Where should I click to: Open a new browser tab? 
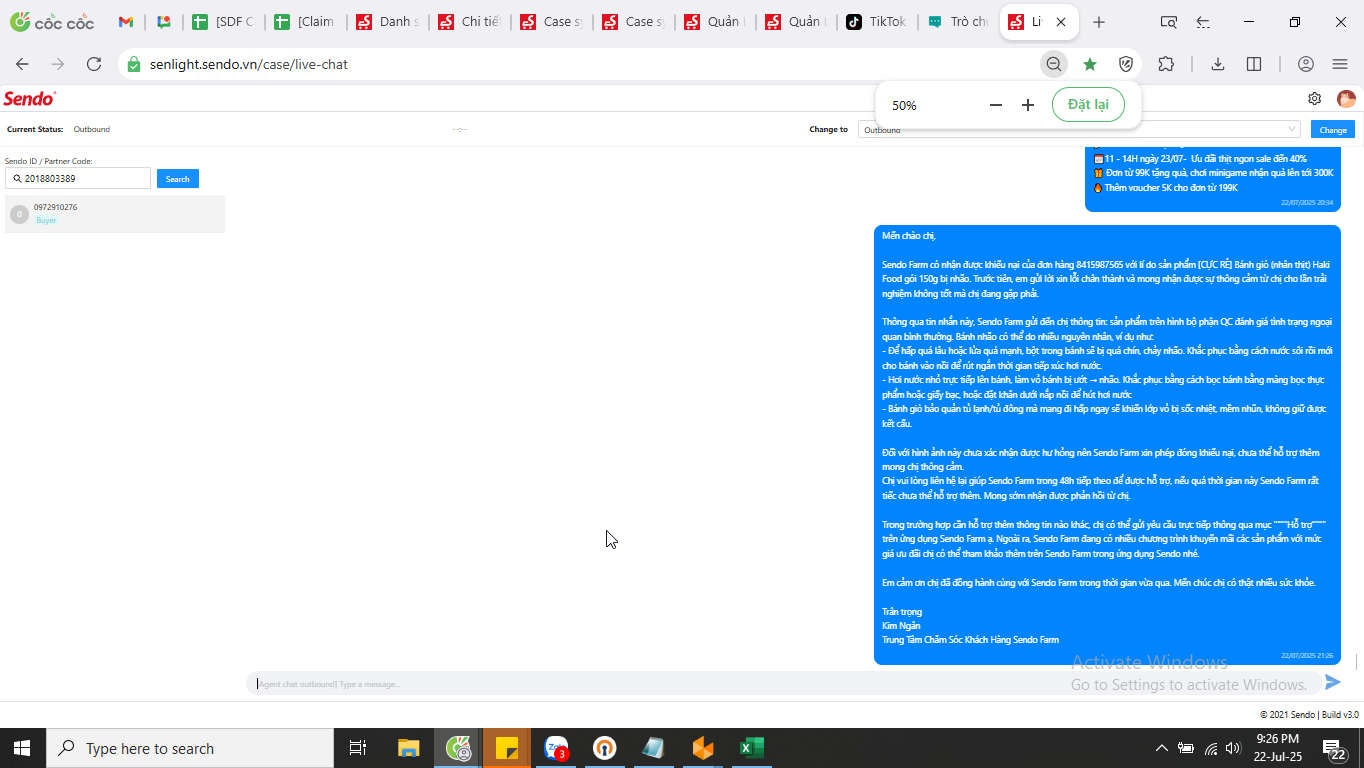coord(1099,22)
